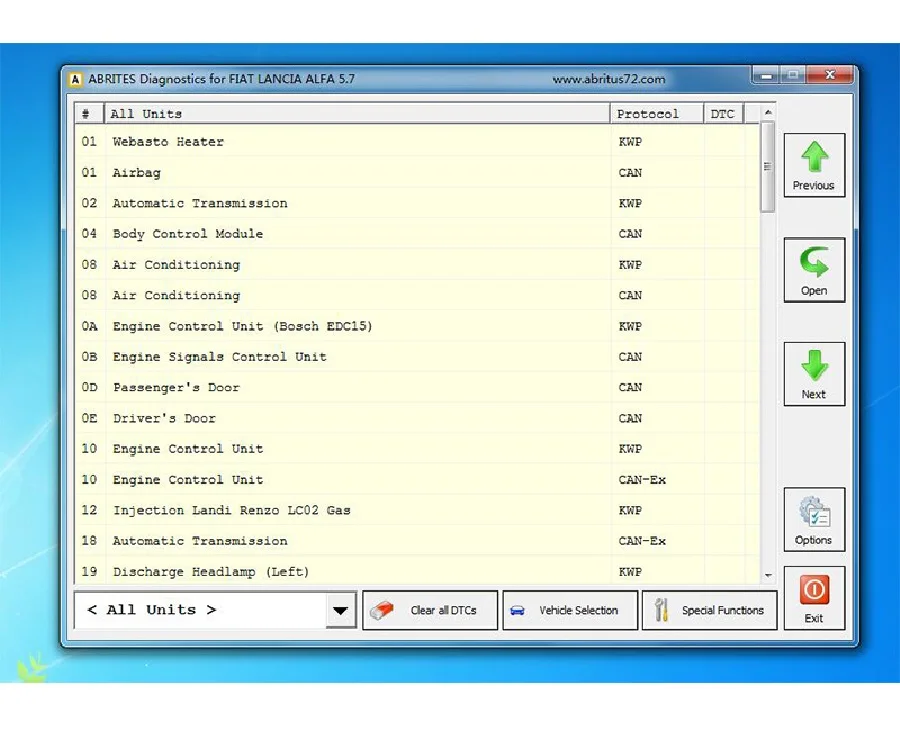Open Vehicle Selection with car icon

click(570, 611)
